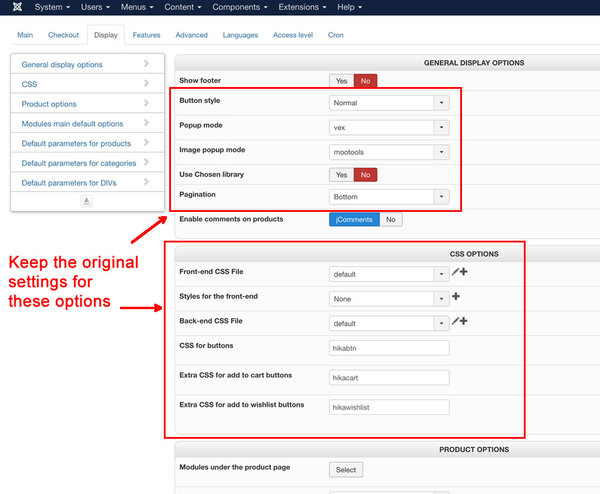Click chevron next to Default parameters for categories
The image size is (600, 494).
coord(146,162)
